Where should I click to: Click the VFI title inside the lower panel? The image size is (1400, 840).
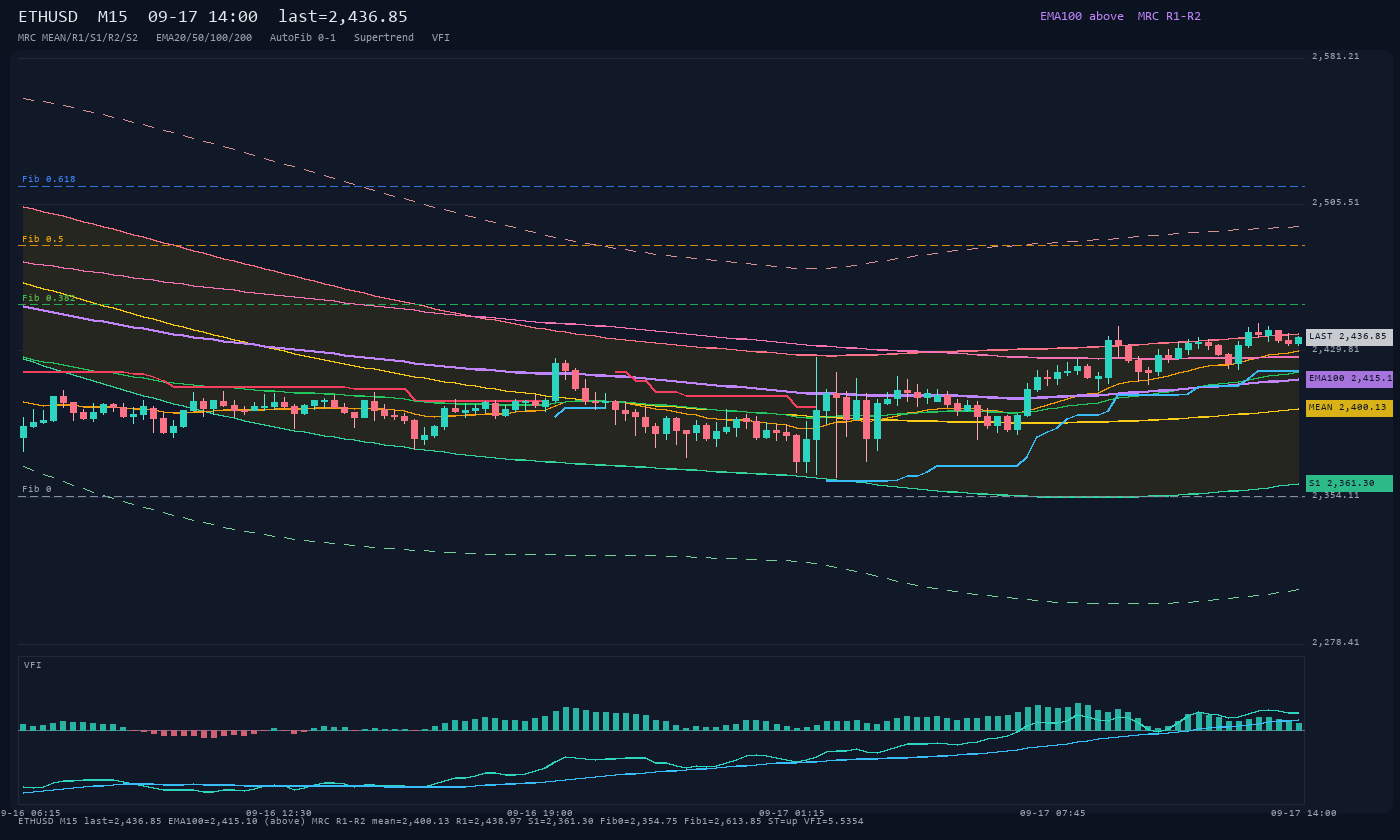[x=33, y=665]
